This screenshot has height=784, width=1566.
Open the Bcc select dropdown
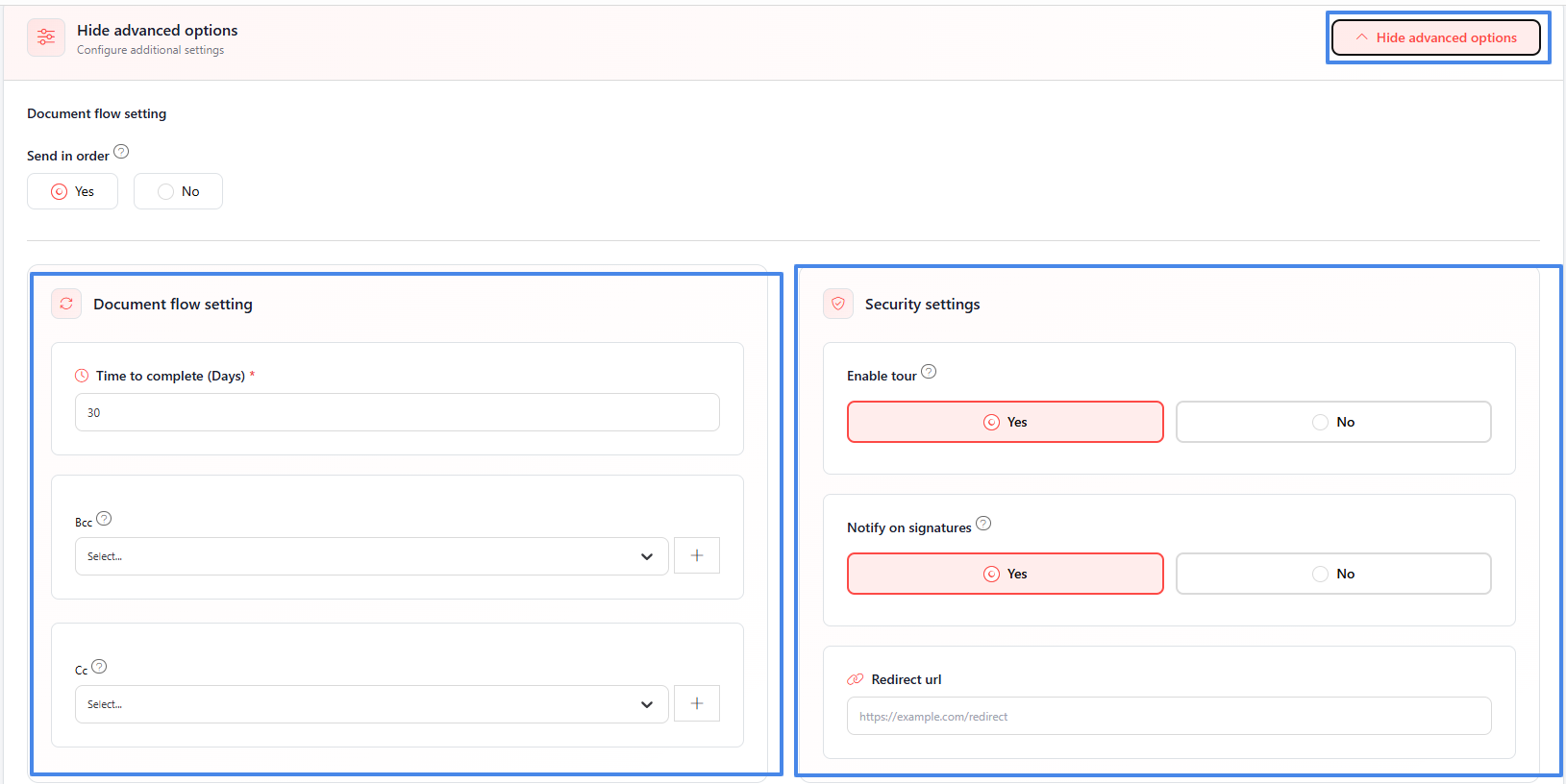[371, 556]
